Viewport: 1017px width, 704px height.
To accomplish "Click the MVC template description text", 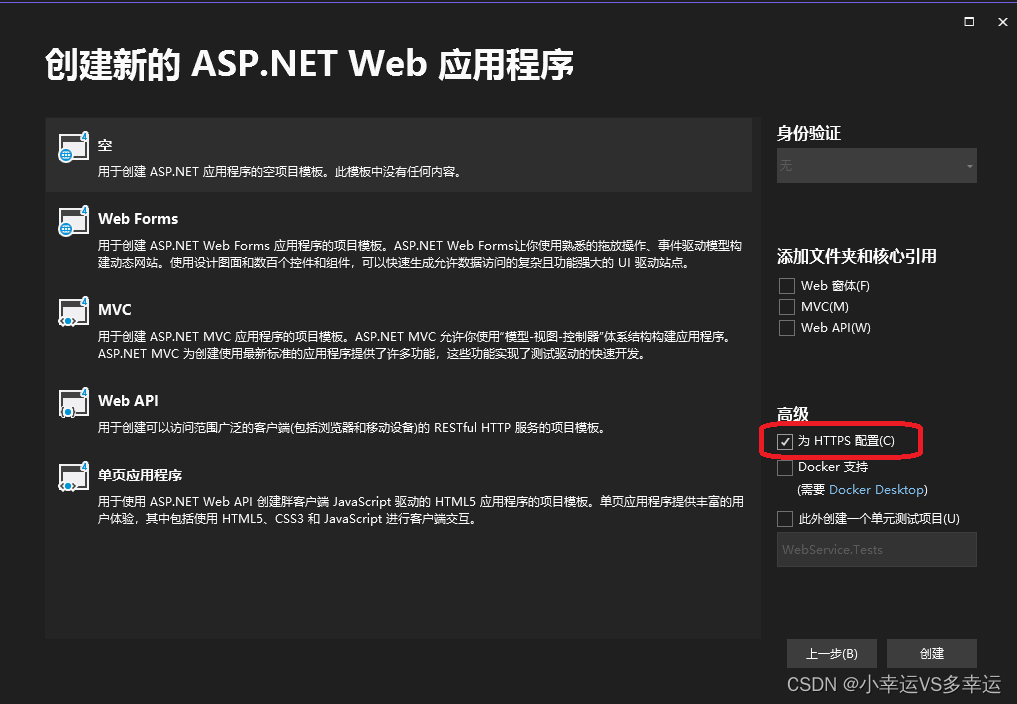I will tap(415, 345).
